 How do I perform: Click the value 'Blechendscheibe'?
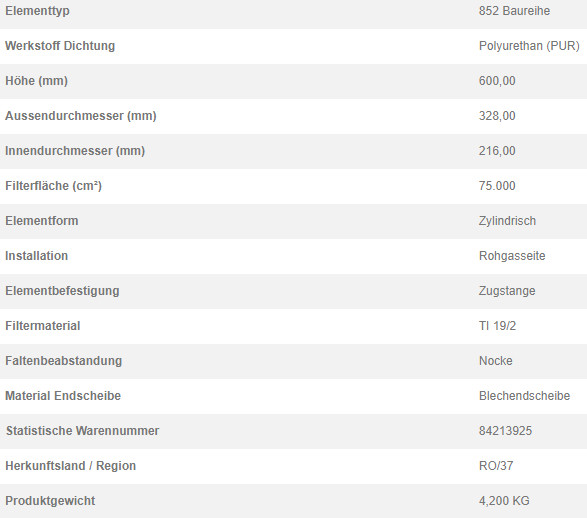tap(524, 396)
